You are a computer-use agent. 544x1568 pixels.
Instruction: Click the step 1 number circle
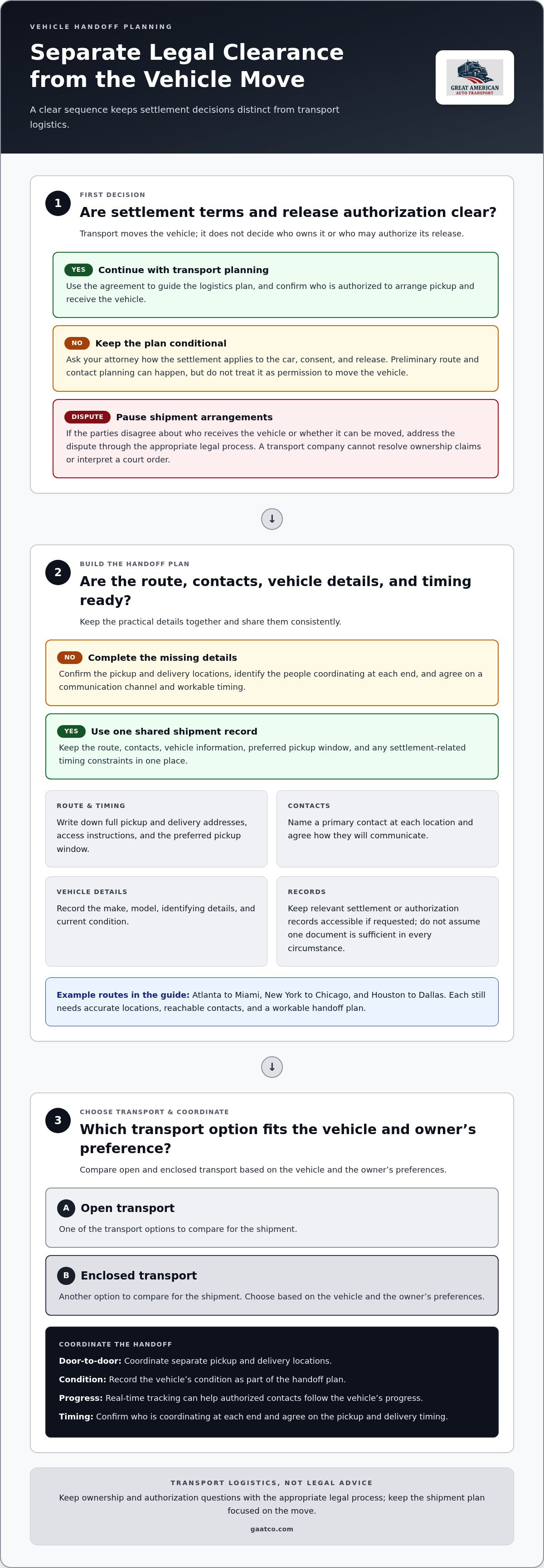click(x=58, y=203)
